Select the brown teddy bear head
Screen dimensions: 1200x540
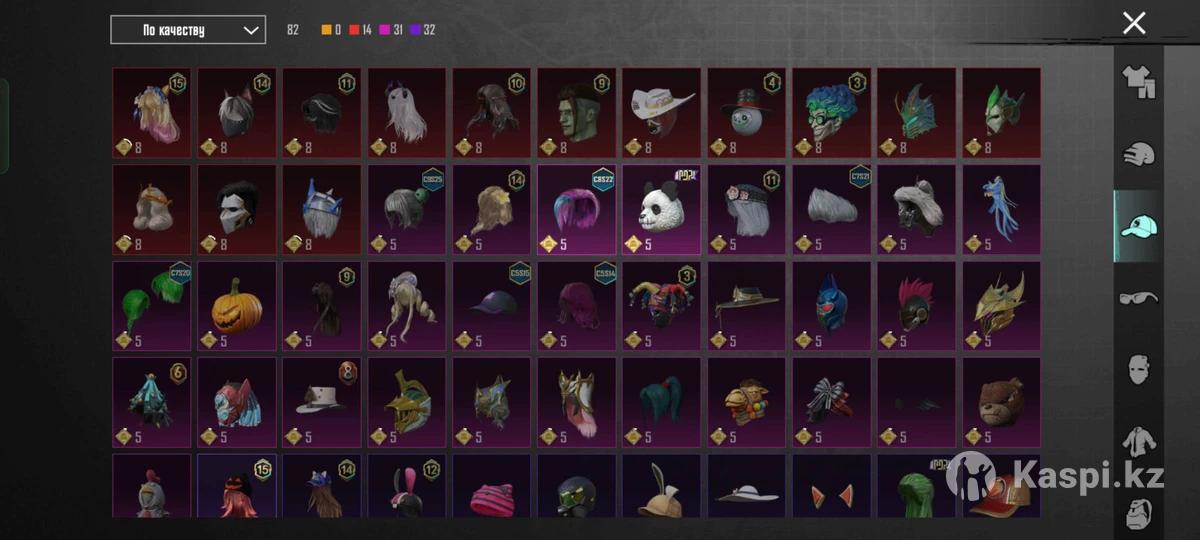pyautogui.click(x=1001, y=403)
